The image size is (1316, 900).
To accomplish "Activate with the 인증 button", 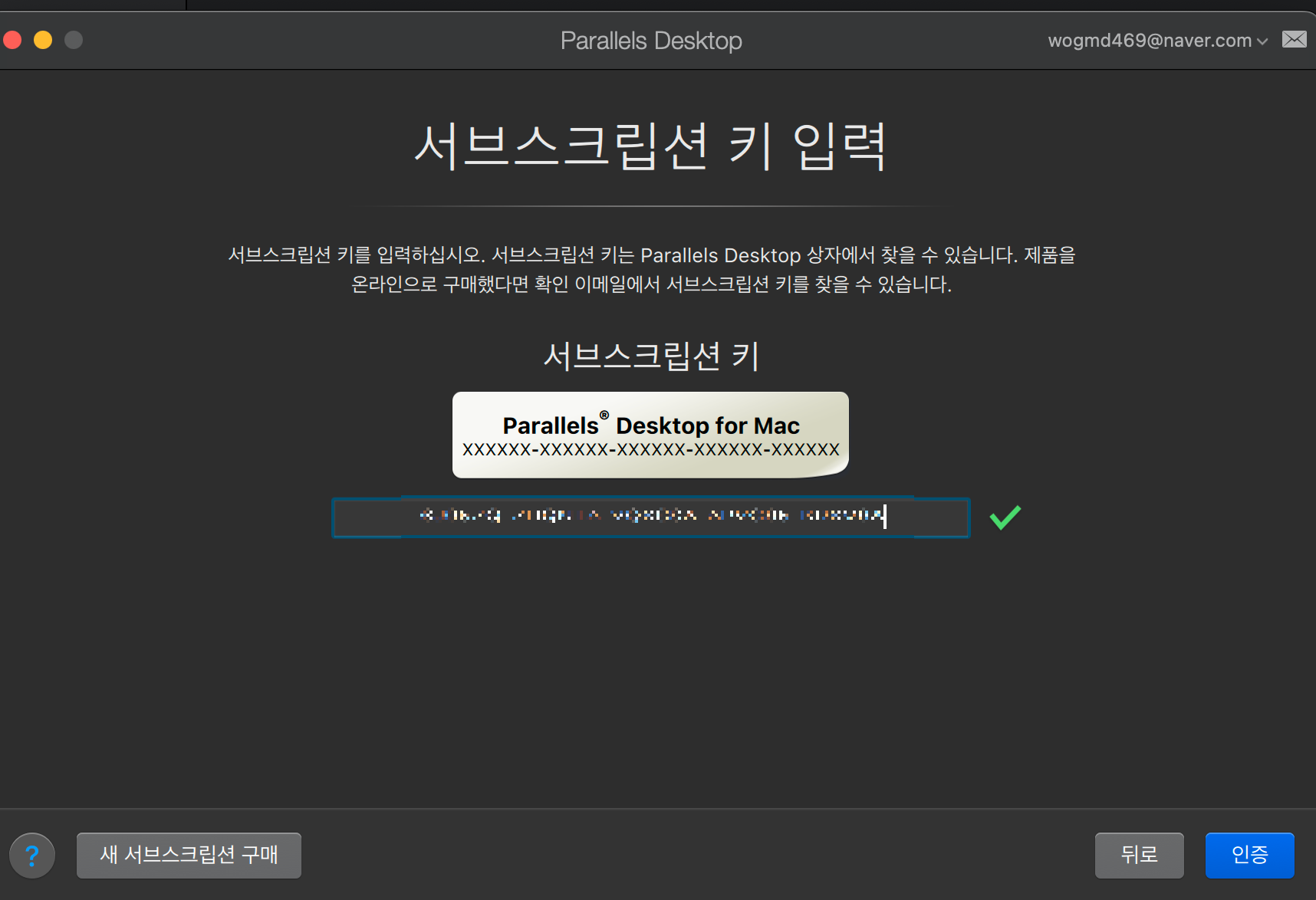I will point(1249,855).
